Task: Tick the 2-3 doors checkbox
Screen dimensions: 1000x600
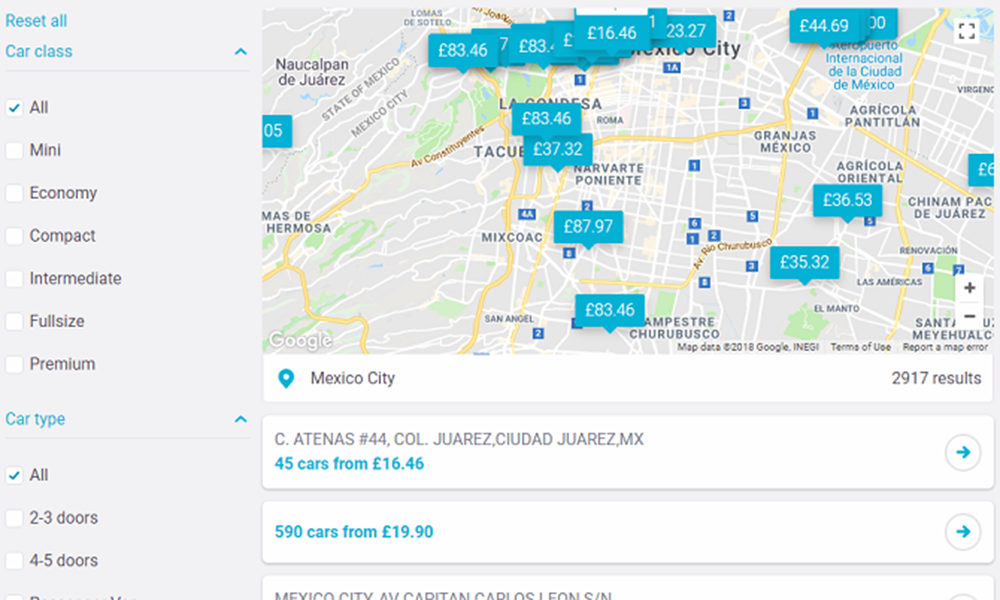Action: pyautogui.click(x=15, y=518)
